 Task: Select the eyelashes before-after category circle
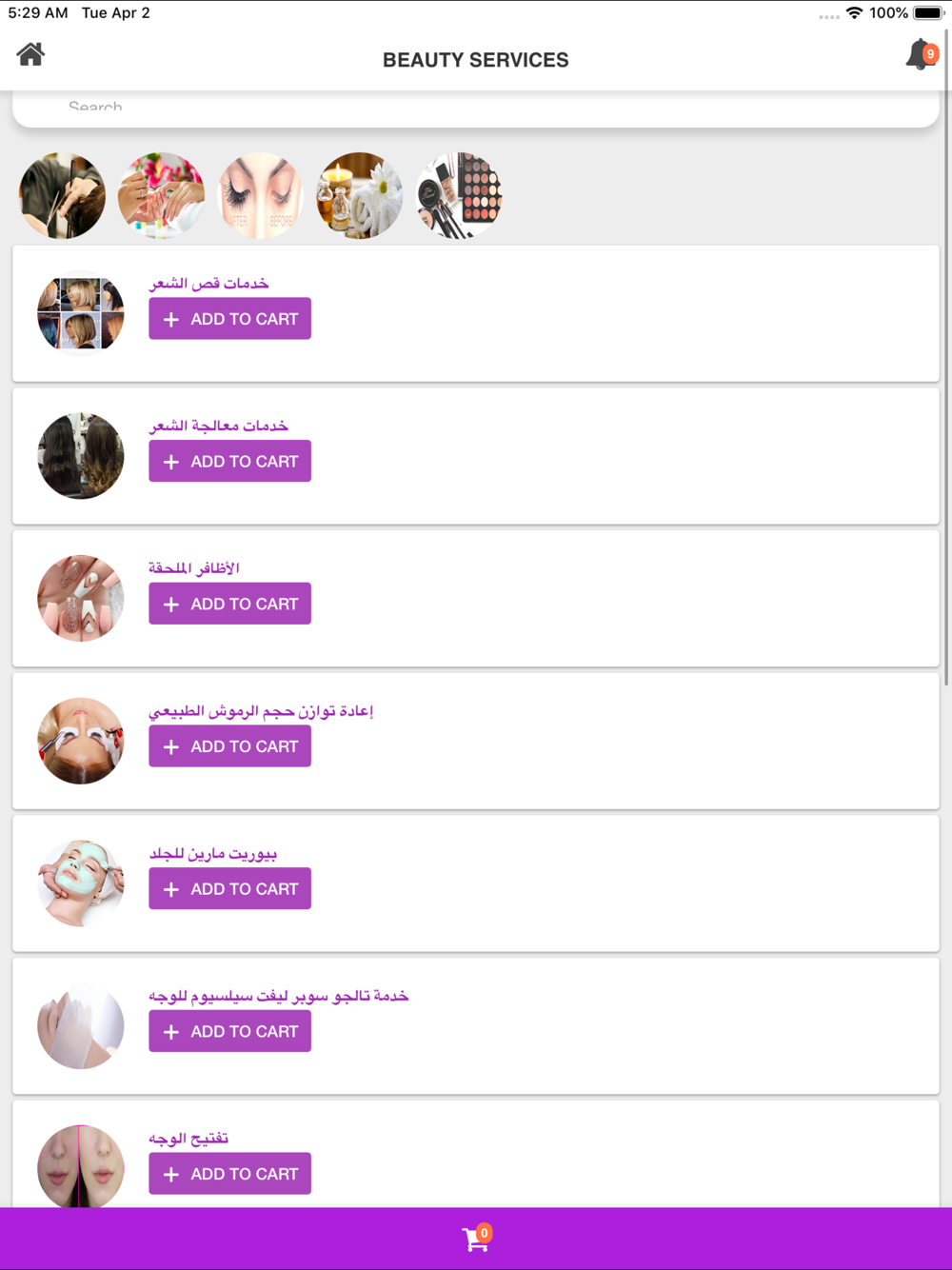(260, 195)
